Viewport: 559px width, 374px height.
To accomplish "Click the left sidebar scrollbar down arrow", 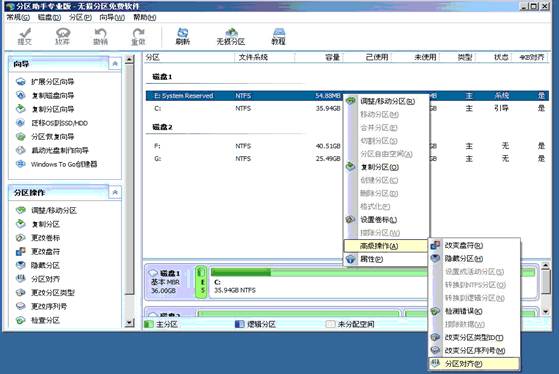I will pos(129,323).
